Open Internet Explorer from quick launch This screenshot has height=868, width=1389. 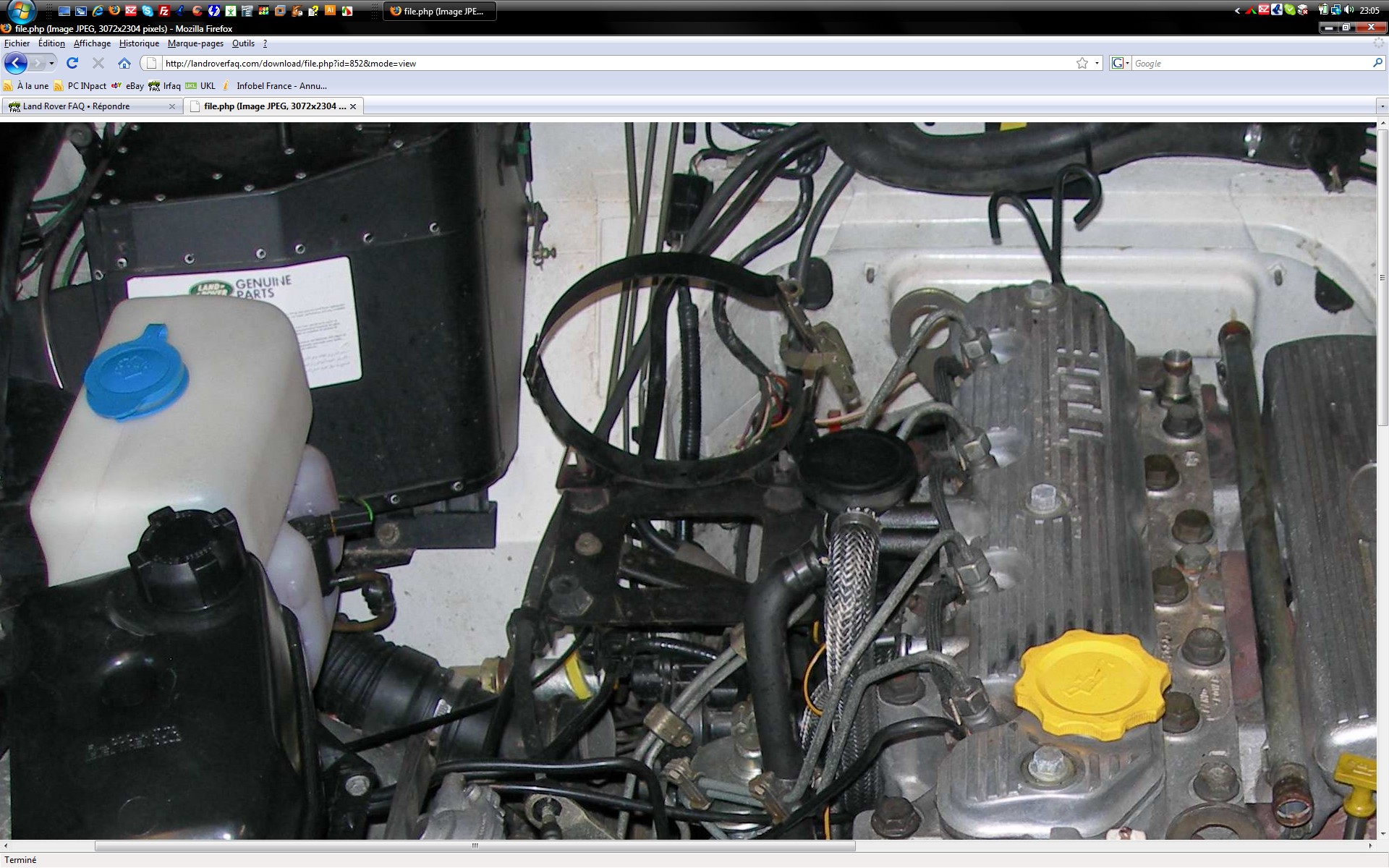click(98, 11)
